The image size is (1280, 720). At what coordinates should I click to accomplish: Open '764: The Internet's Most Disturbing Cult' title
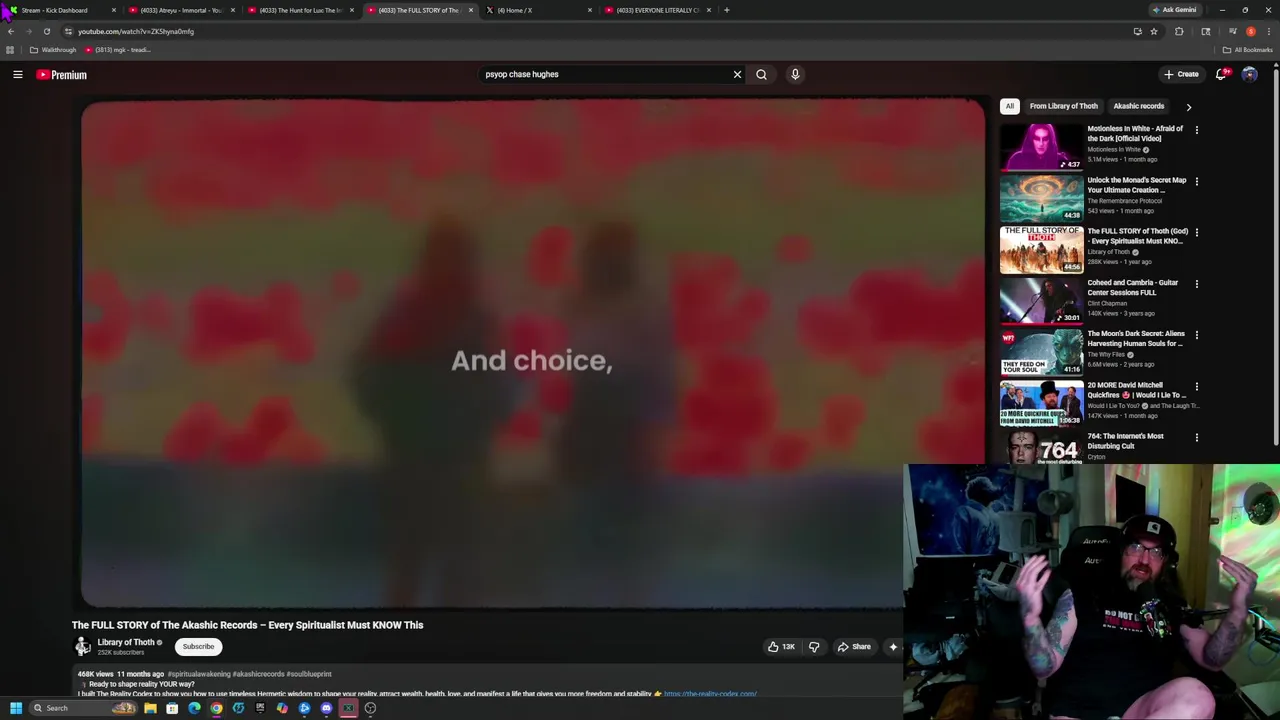1125,441
